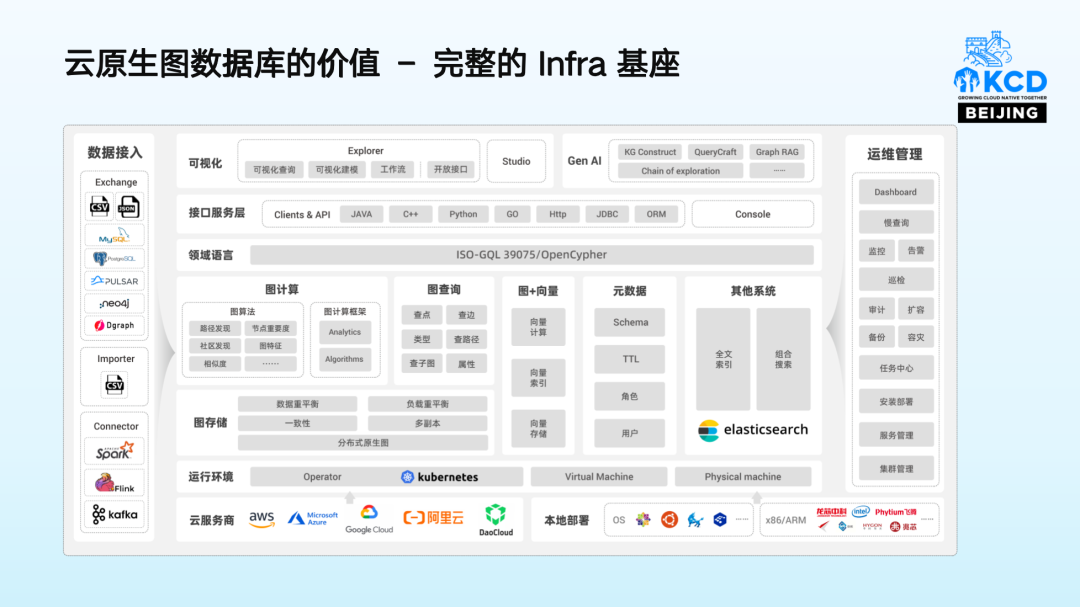Image resolution: width=1080 pixels, height=607 pixels.
Task: Click the Intel logo
Action: [860, 512]
